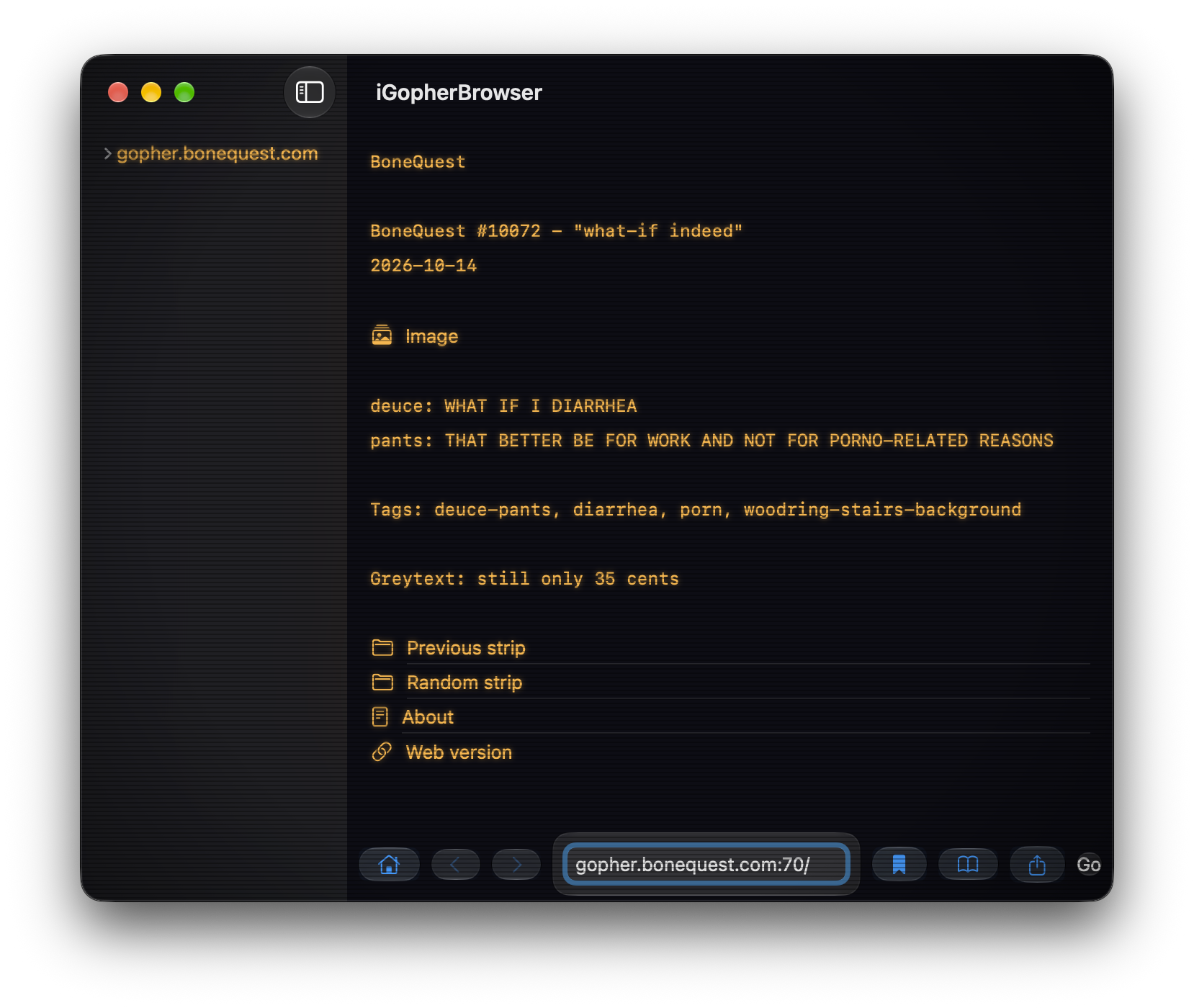Open the Image picture icon
1194x1008 pixels.
coord(382,336)
